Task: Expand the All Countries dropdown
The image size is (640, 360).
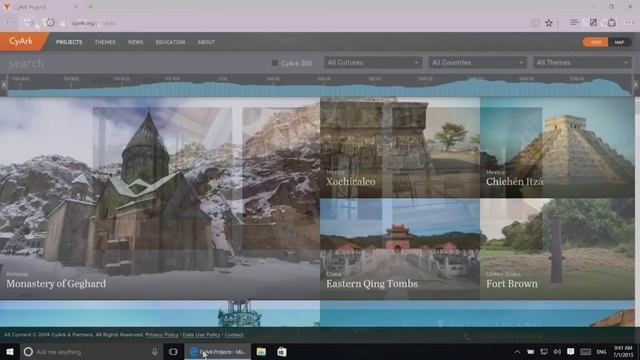Action: pos(478,62)
